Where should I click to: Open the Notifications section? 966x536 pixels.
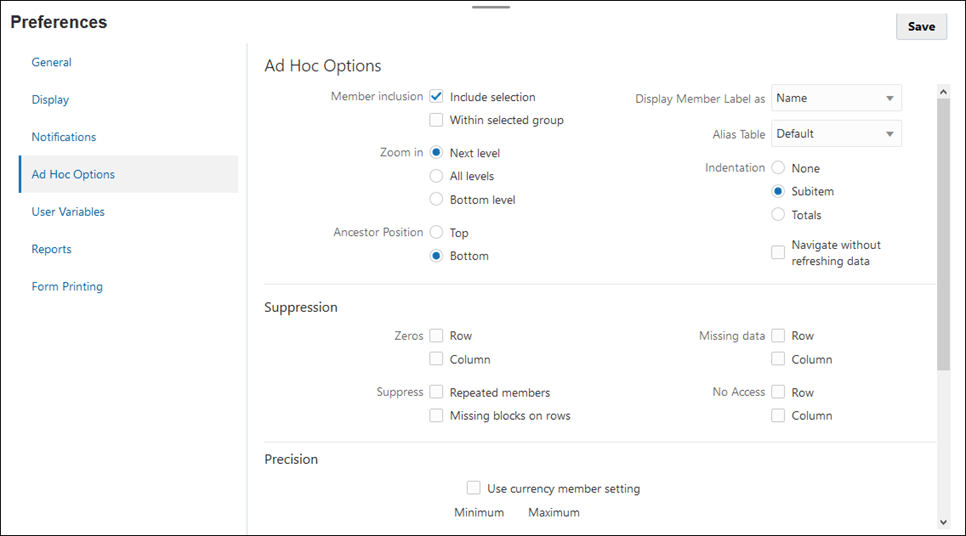64,137
